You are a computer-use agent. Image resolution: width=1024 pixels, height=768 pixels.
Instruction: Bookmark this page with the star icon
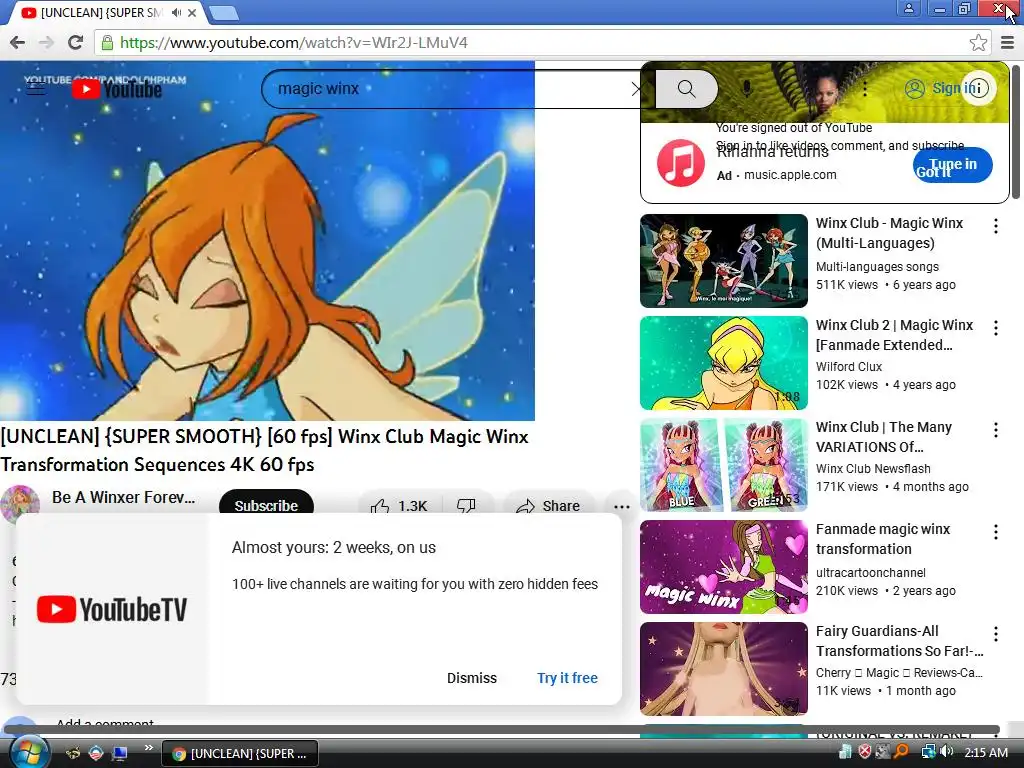[x=978, y=43]
